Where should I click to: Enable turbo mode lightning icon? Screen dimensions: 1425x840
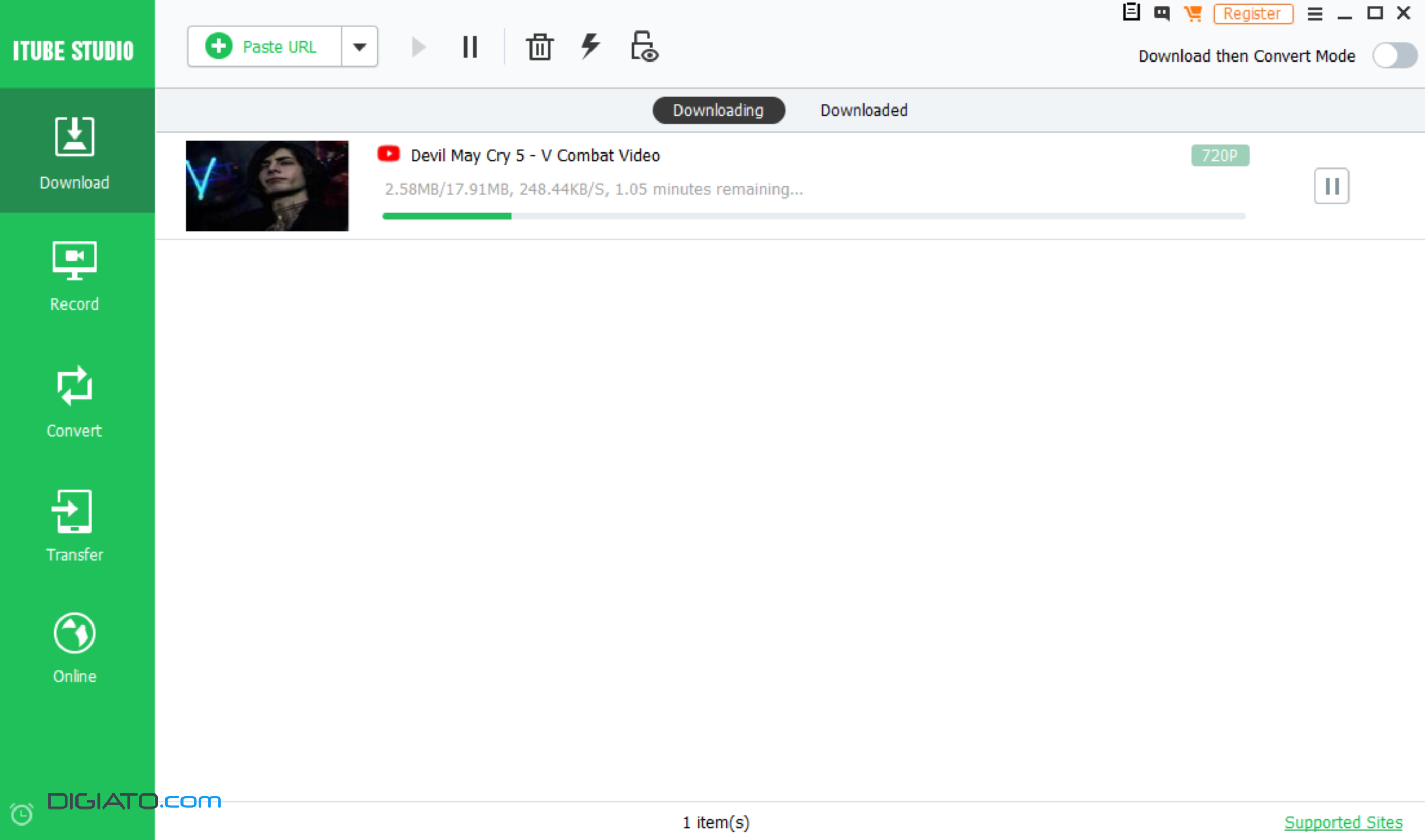[x=590, y=46]
